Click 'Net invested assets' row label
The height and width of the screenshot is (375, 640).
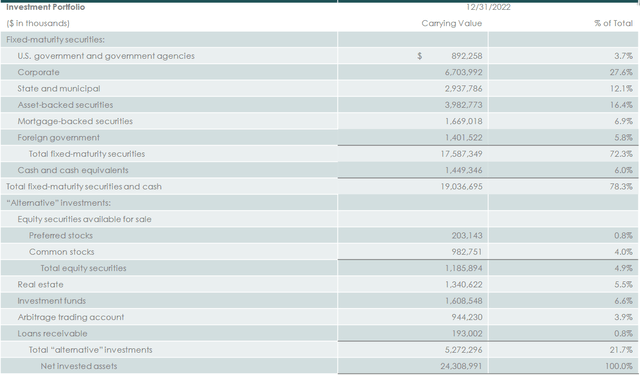coord(78,366)
